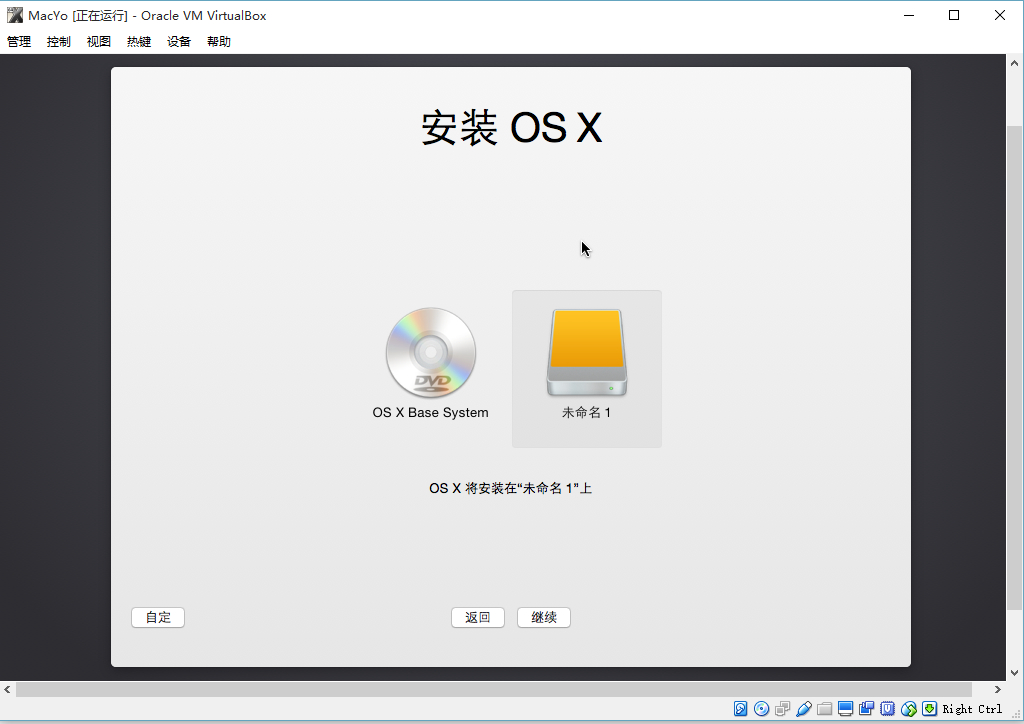
Task: Click the hard disk activity status icon
Action: point(741,708)
